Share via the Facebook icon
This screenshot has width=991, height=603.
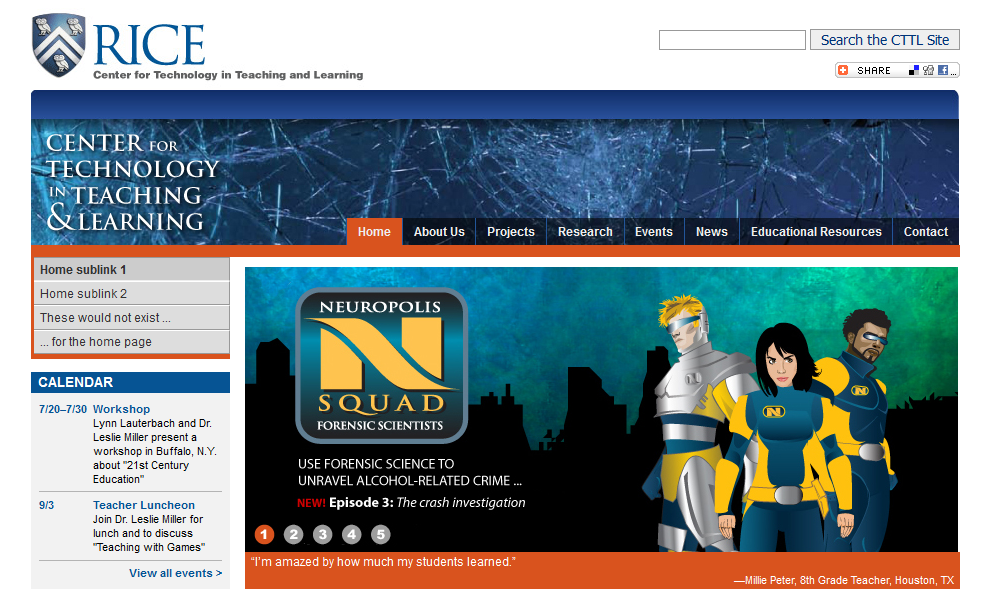tap(942, 70)
